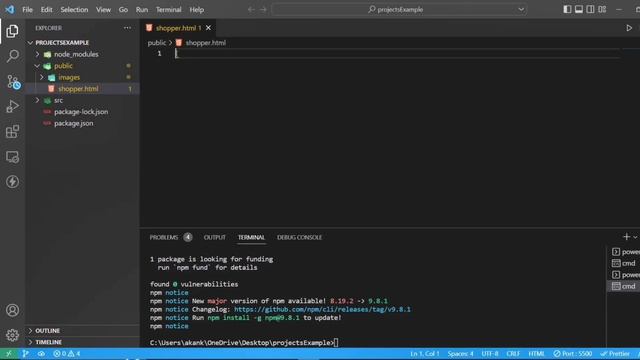Open the Explorer view in activity bar
This screenshot has width=640, height=360.
(x=12, y=31)
